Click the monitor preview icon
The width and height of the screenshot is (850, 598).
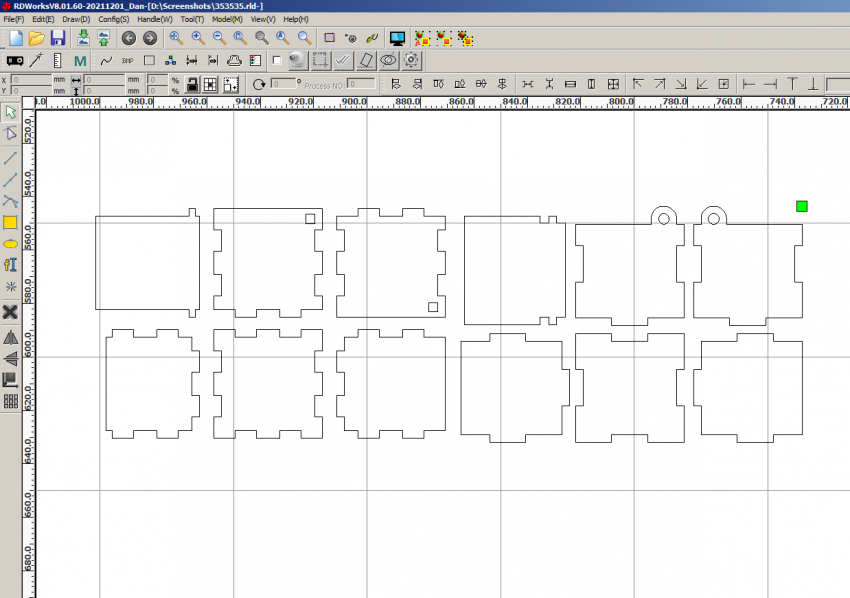[x=397, y=38]
